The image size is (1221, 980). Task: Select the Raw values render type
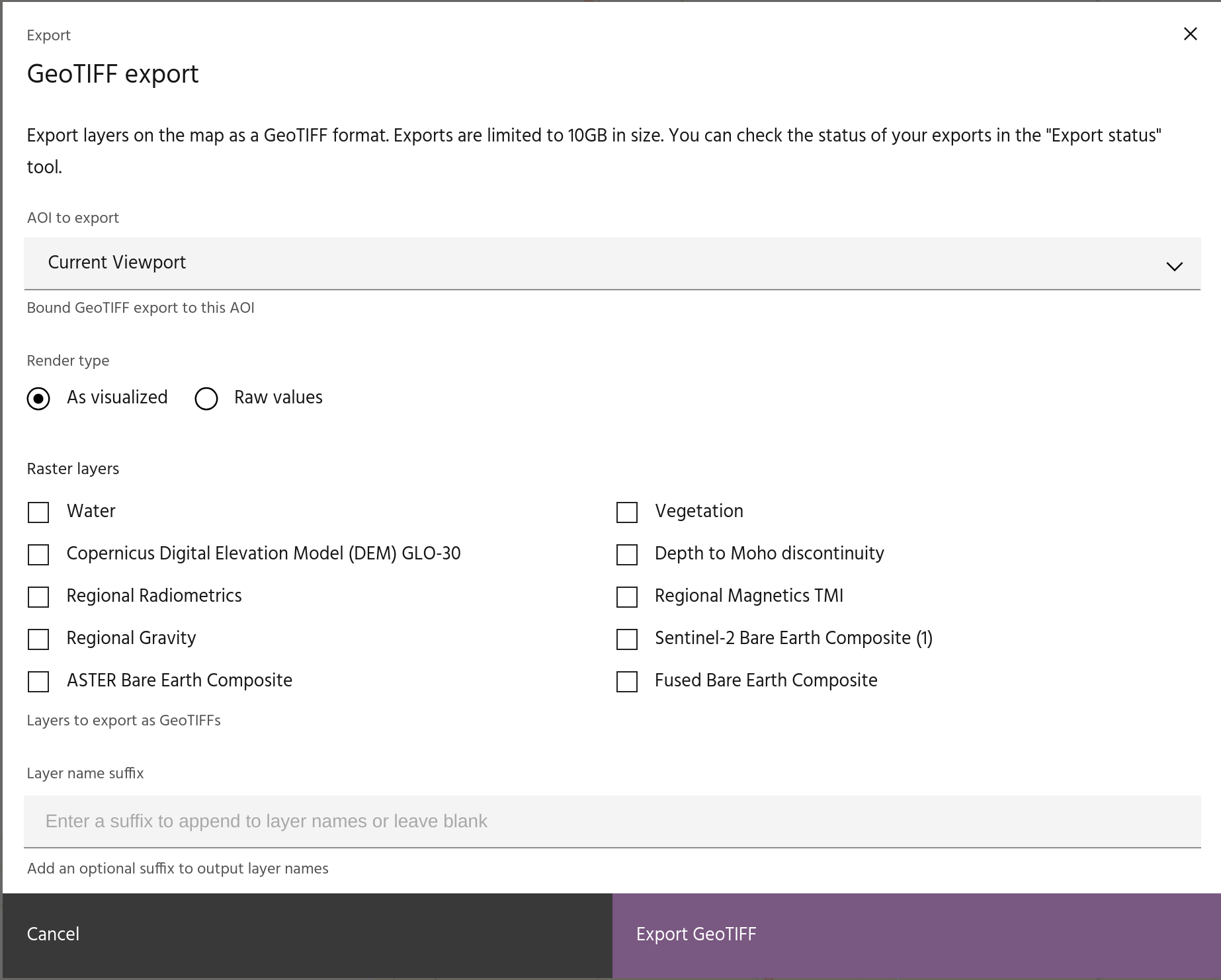click(x=206, y=399)
